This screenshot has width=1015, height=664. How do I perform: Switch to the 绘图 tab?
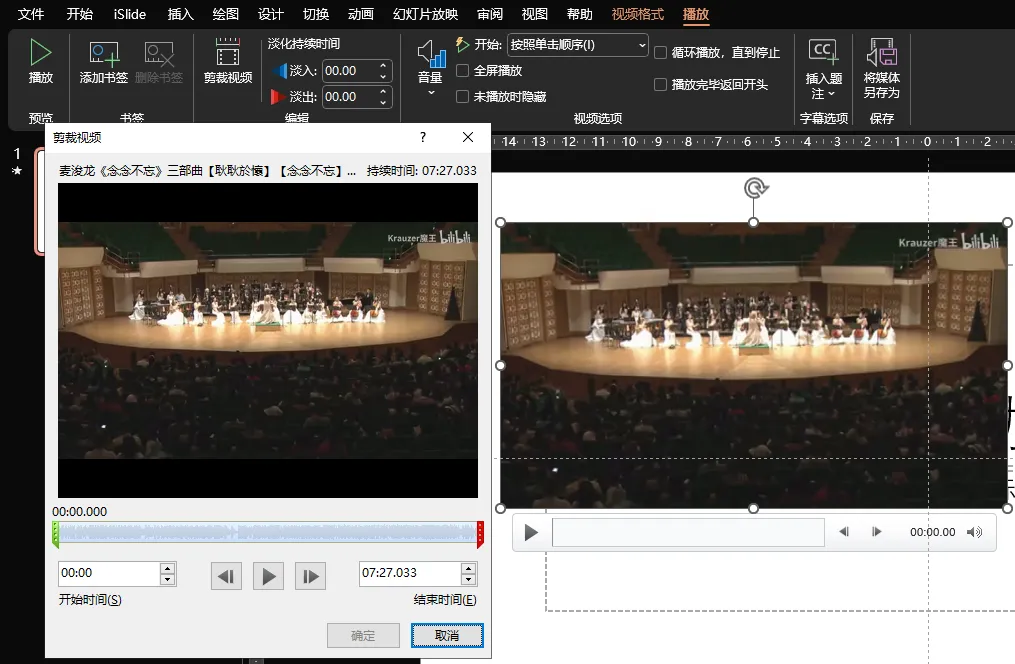[225, 14]
